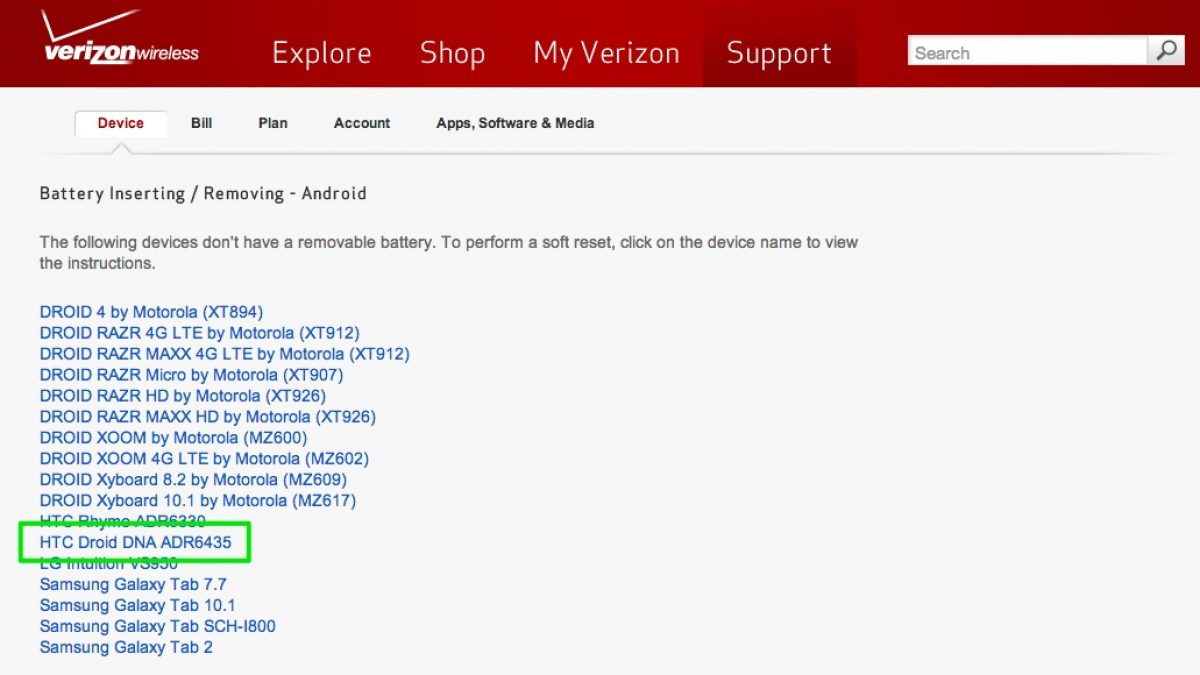Open DROID XOOM 4G LTE (MZ602) link

point(204,459)
